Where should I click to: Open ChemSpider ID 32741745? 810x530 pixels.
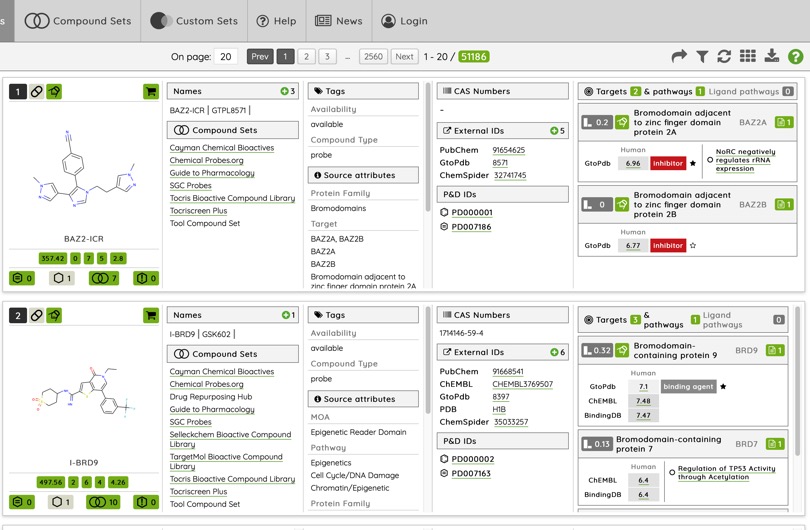(x=510, y=175)
